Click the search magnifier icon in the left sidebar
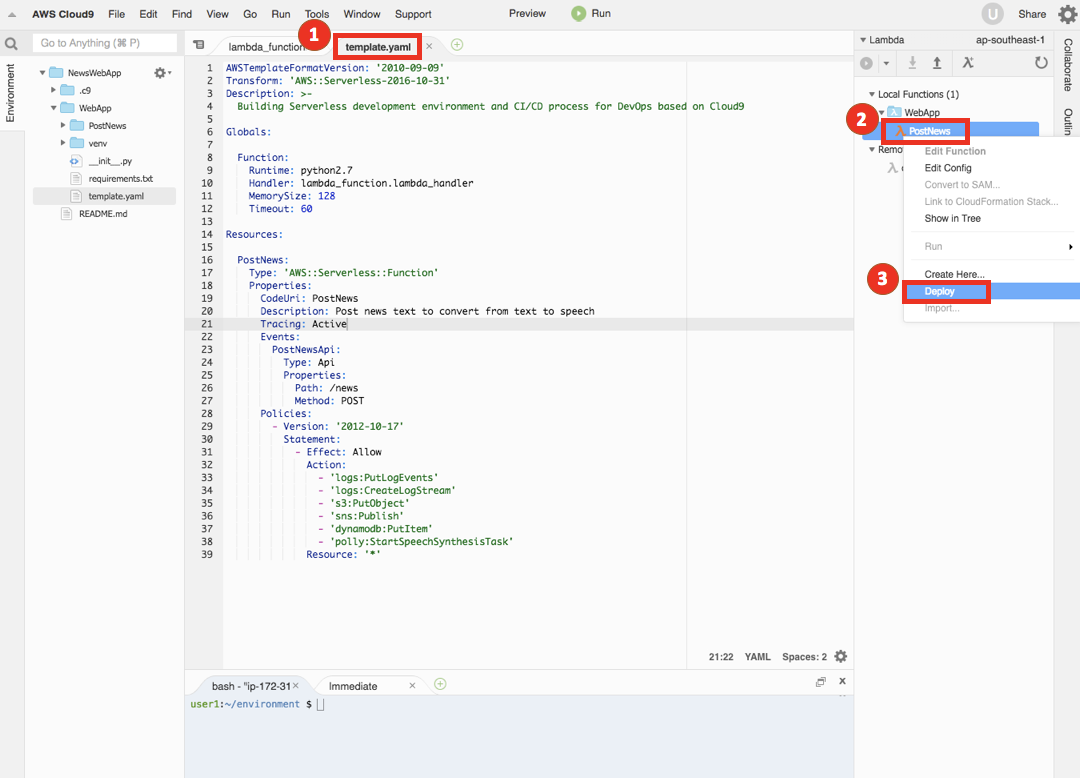Screen dimensions: 1080x778 click(11, 44)
